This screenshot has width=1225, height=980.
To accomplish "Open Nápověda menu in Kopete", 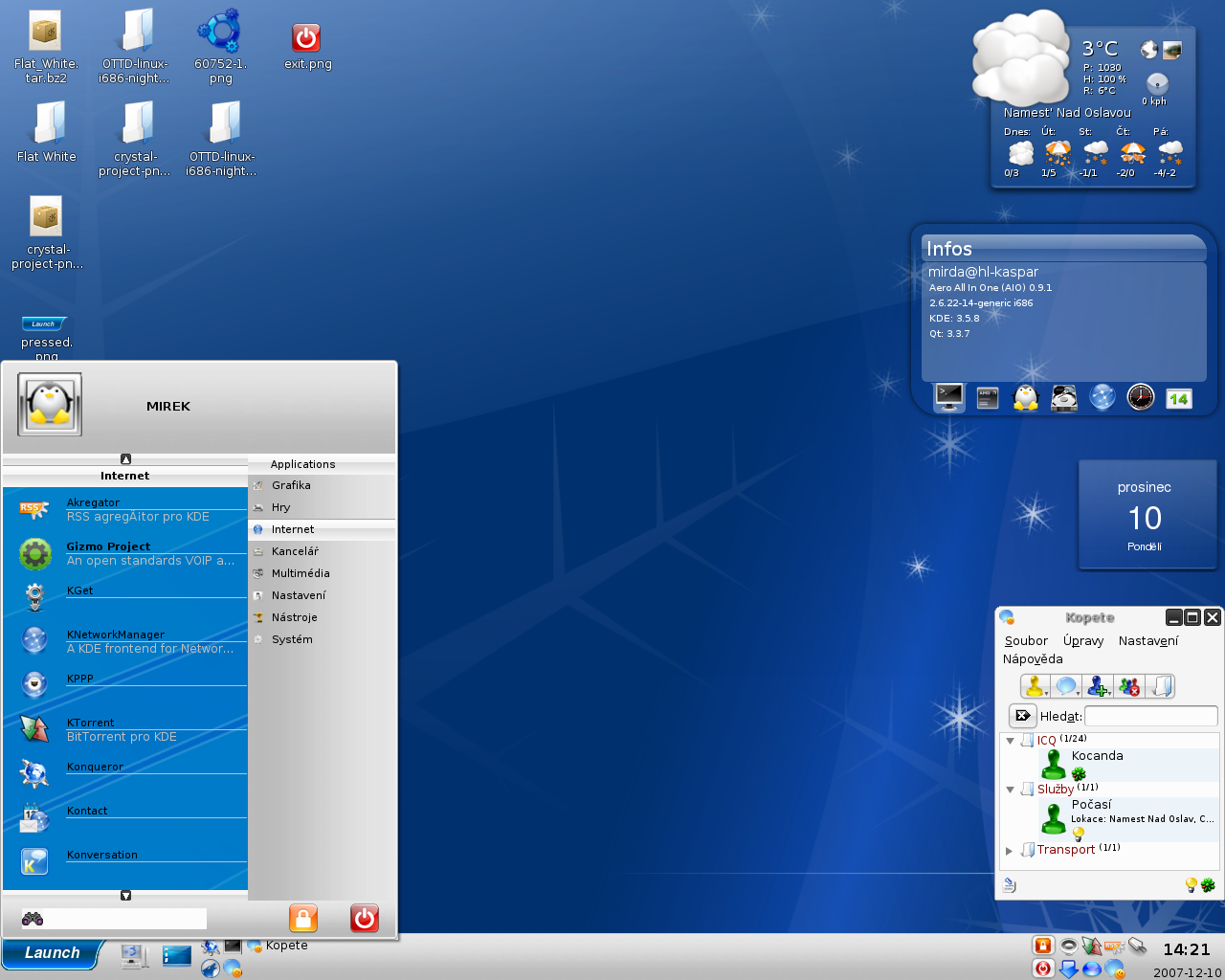I will (x=1033, y=659).
